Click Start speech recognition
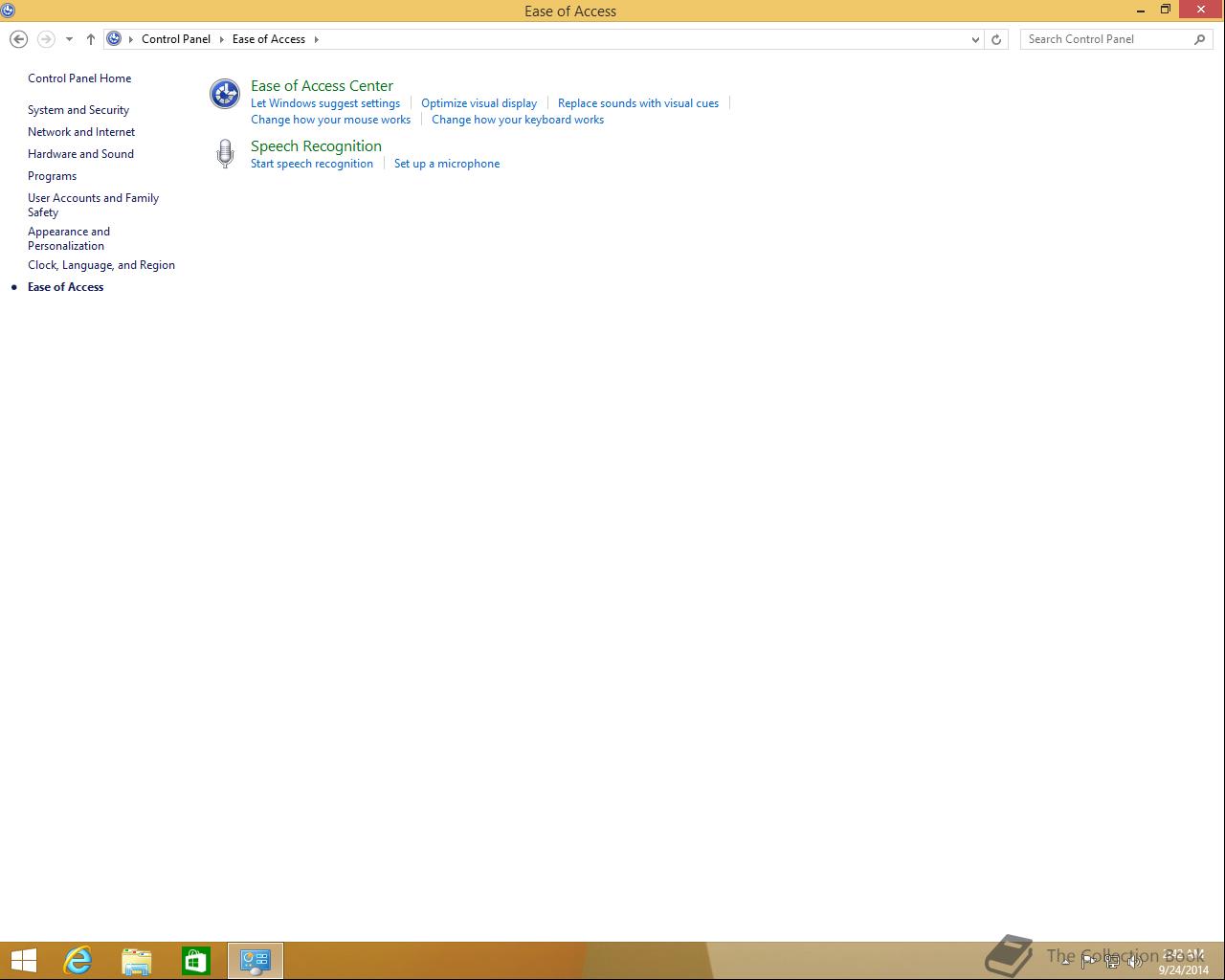This screenshot has width=1225, height=980. pyautogui.click(x=312, y=164)
